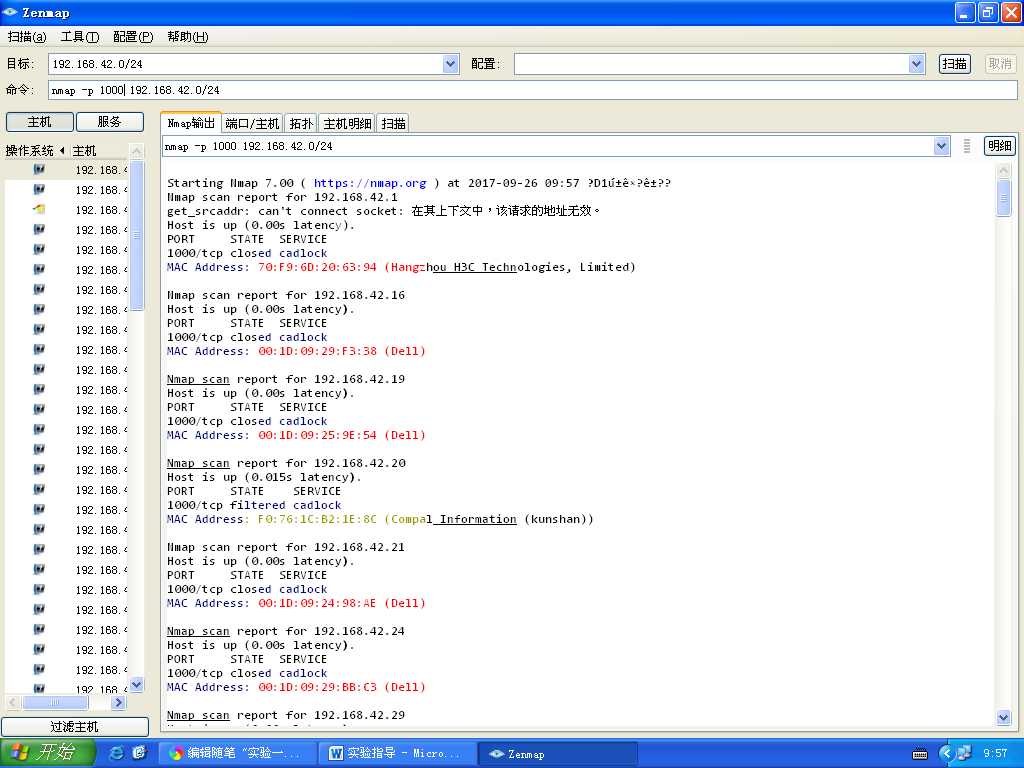Open the 配置(P) menu

pyautogui.click(x=133, y=37)
